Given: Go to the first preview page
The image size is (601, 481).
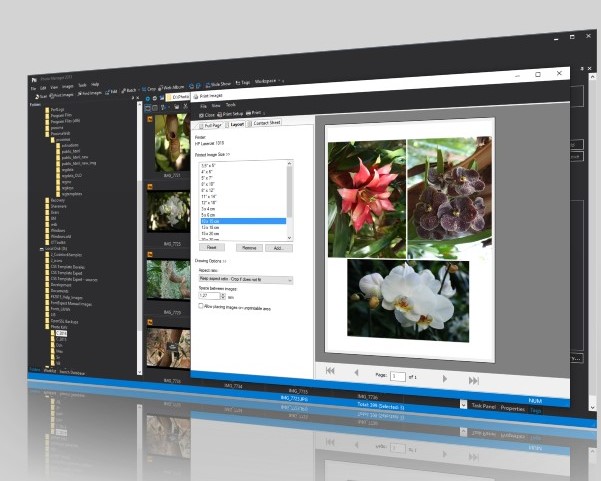Looking at the screenshot, I should pos(330,370).
